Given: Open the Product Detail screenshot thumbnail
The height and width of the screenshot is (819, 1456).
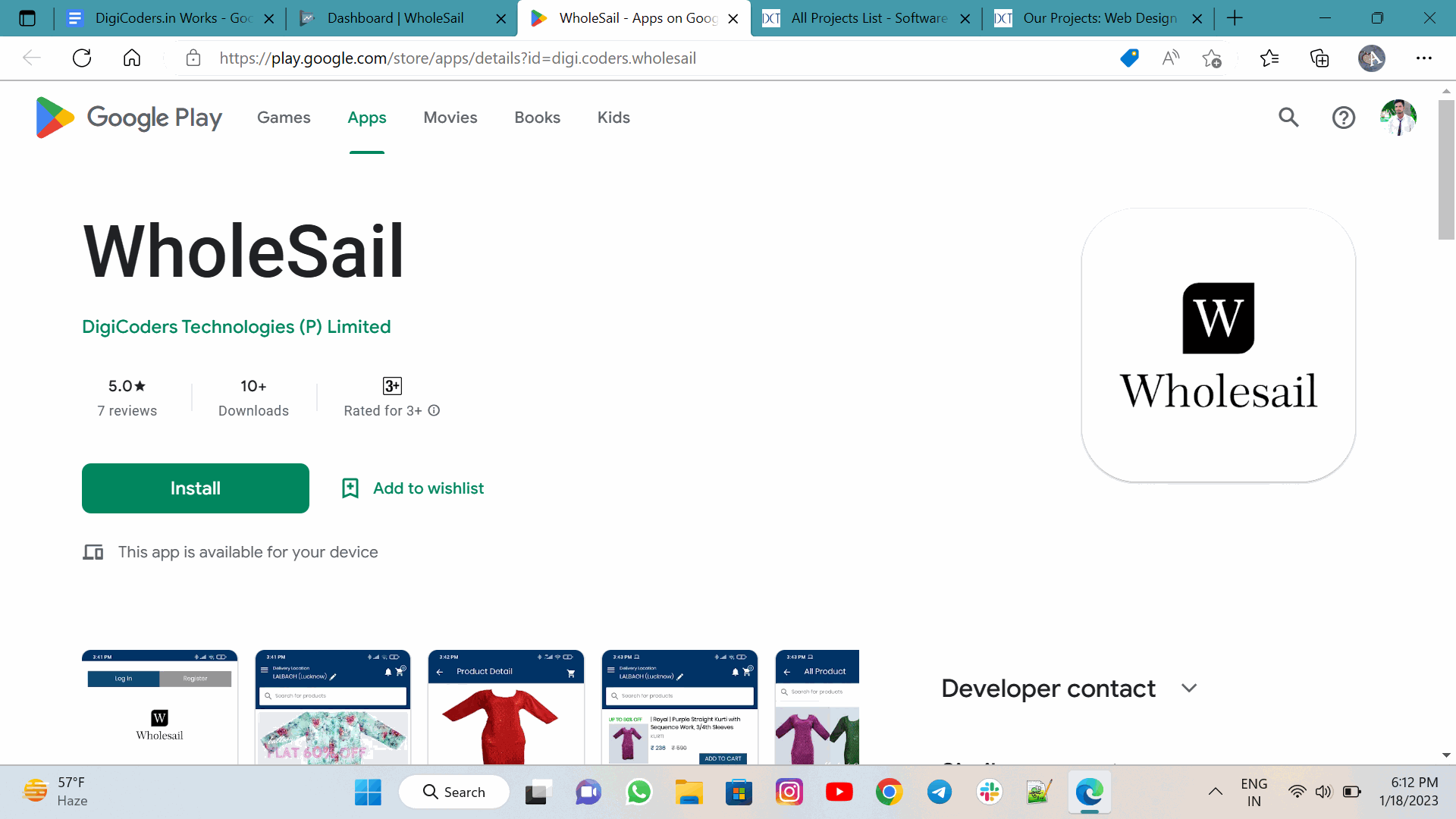Looking at the screenshot, I should point(506,707).
